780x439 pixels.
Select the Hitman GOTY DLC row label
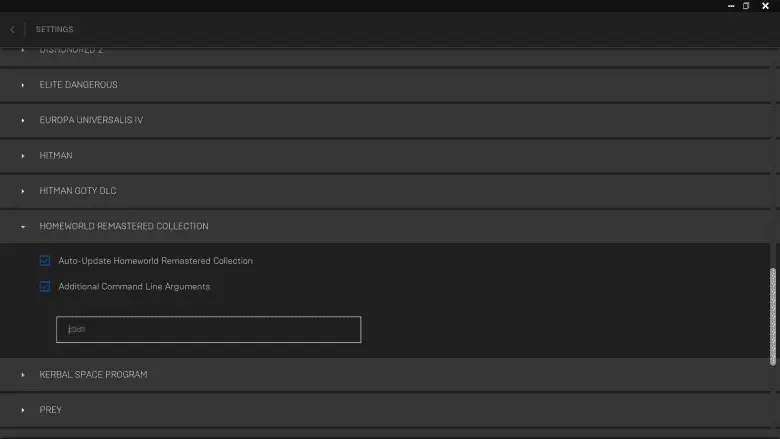[x=78, y=191]
